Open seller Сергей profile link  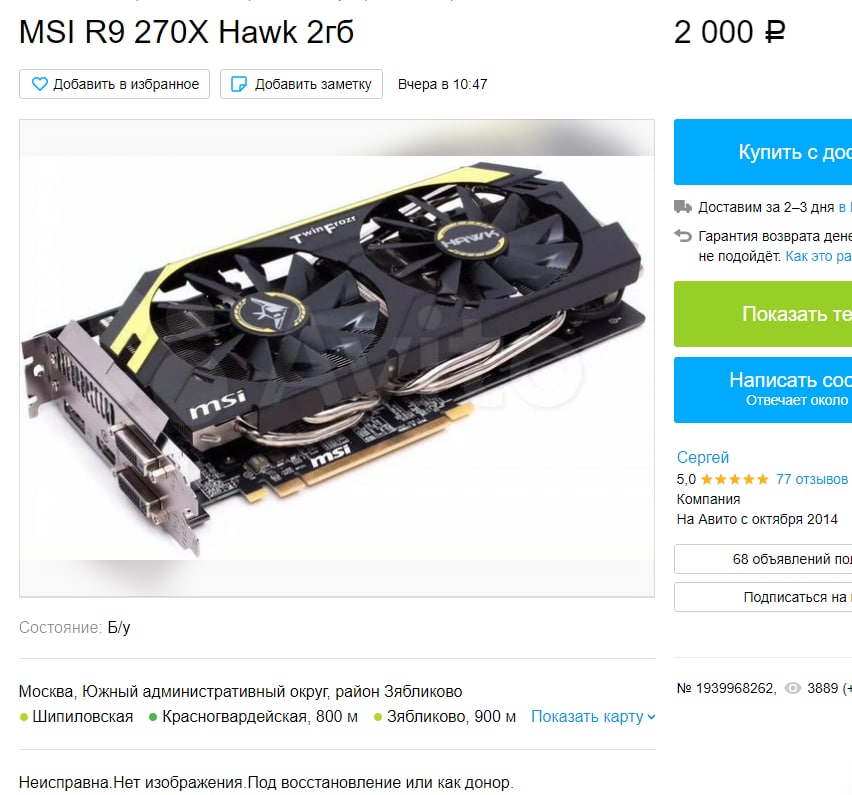coord(703,458)
